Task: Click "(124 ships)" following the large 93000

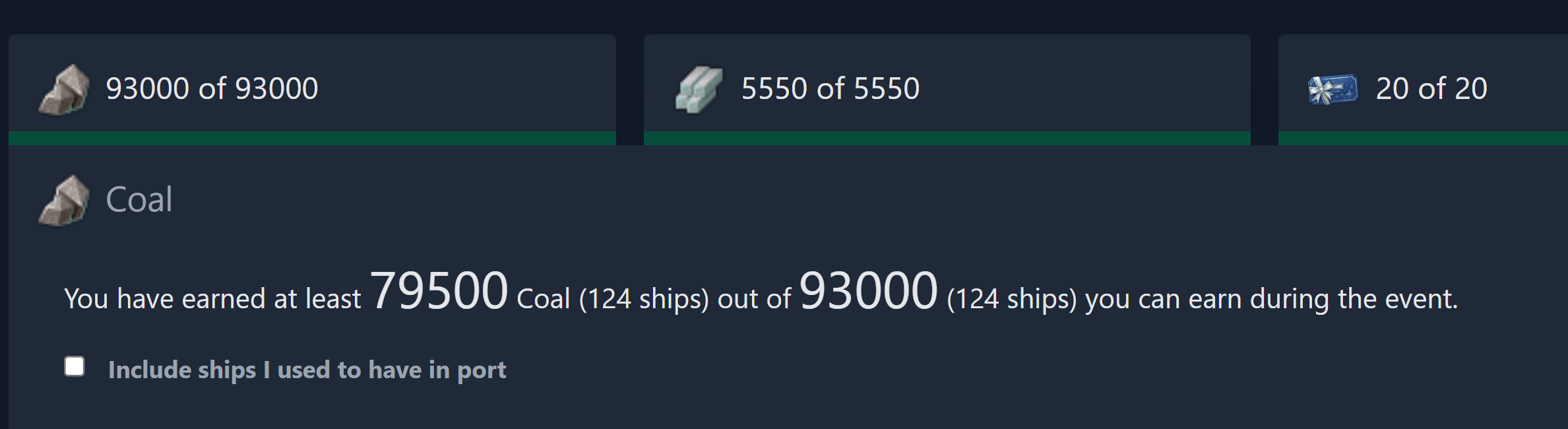Action: [x=1012, y=300]
